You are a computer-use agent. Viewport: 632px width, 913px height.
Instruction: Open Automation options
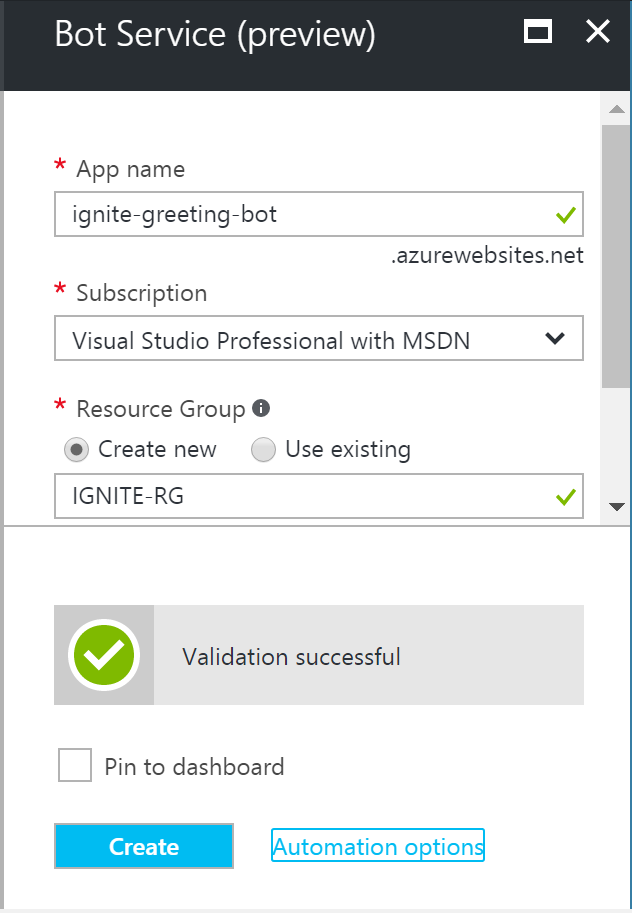point(377,846)
